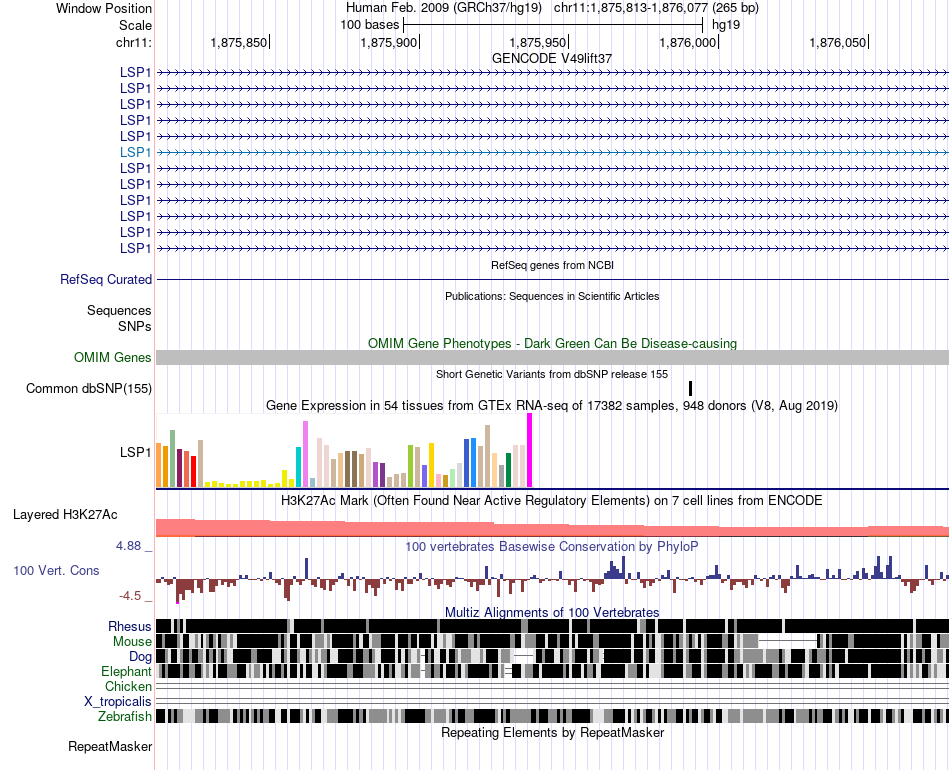Screen dimensions: 950x770
Task: Open the RefSeq Curated track label
Action: (x=106, y=279)
